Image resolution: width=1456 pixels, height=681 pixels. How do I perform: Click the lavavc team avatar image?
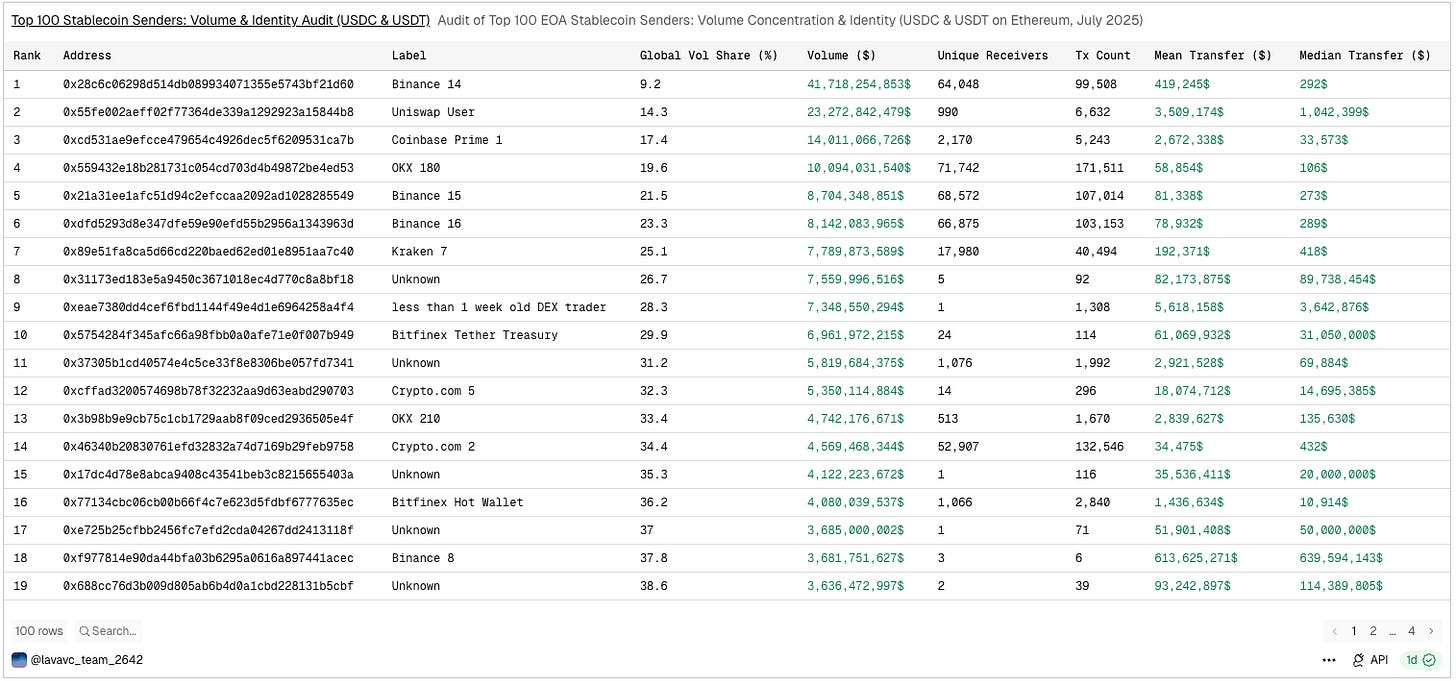[x=19, y=660]
